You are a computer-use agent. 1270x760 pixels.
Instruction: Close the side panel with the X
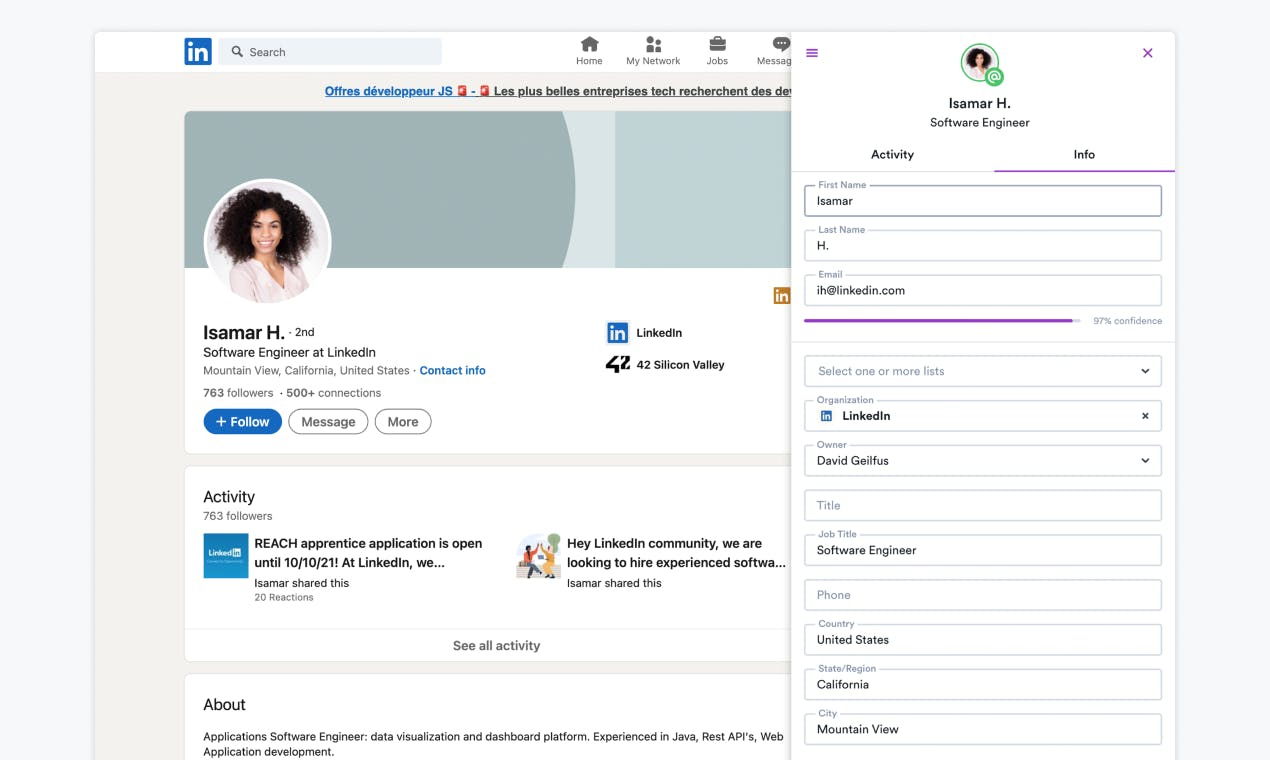(1148, 53)
